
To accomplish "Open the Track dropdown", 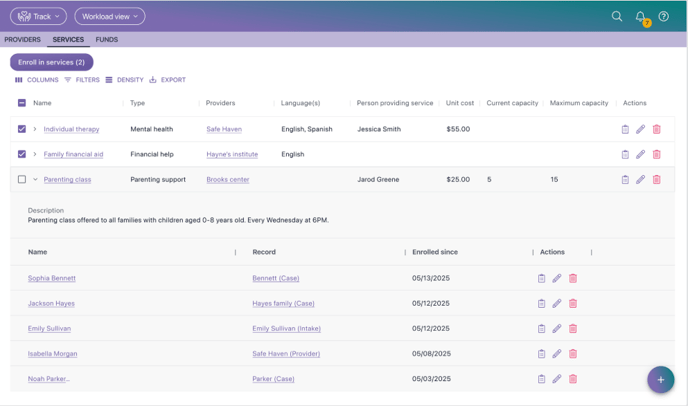I will click(38, 16).
